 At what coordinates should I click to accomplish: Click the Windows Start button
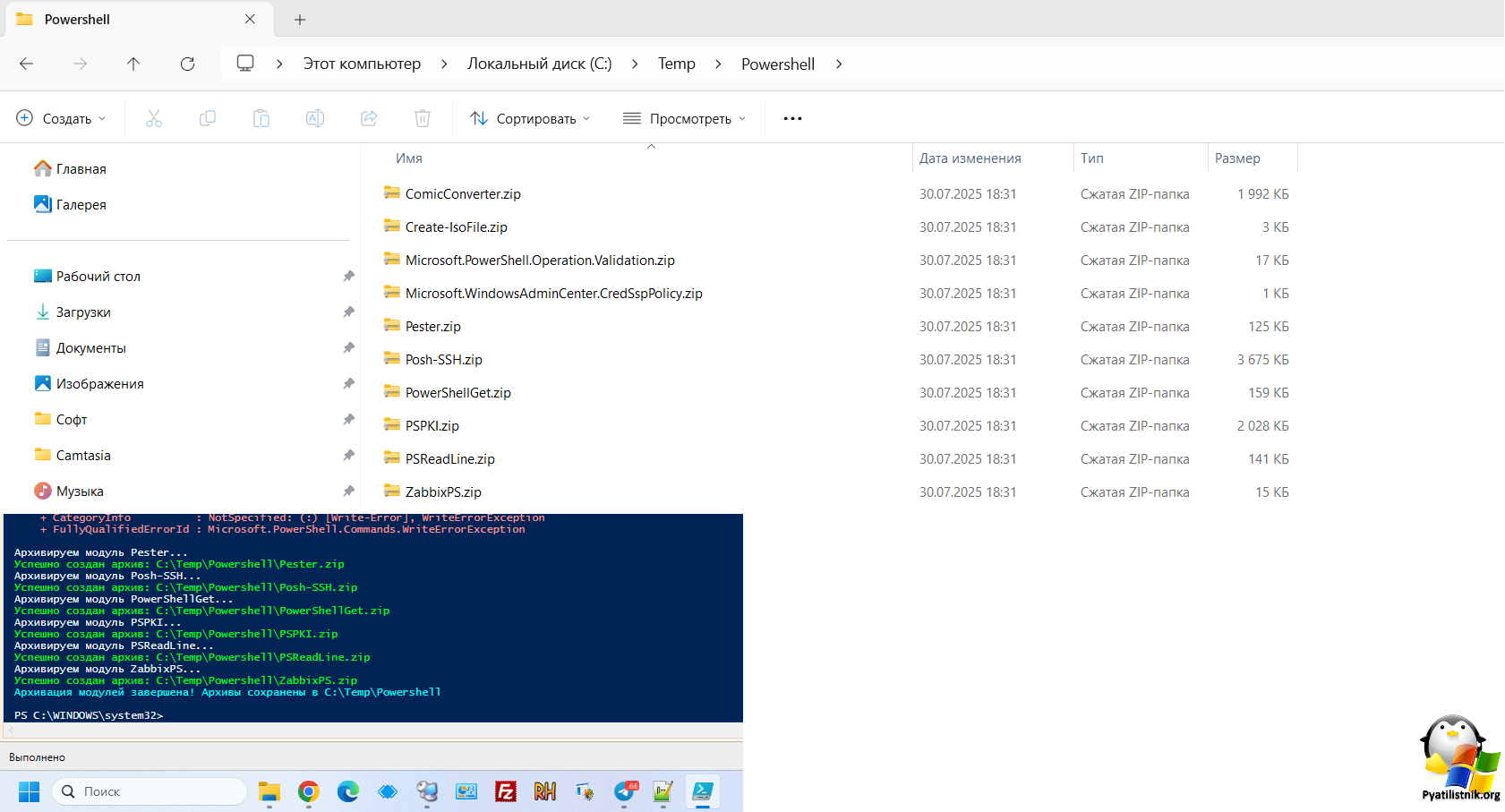point(29,791)
